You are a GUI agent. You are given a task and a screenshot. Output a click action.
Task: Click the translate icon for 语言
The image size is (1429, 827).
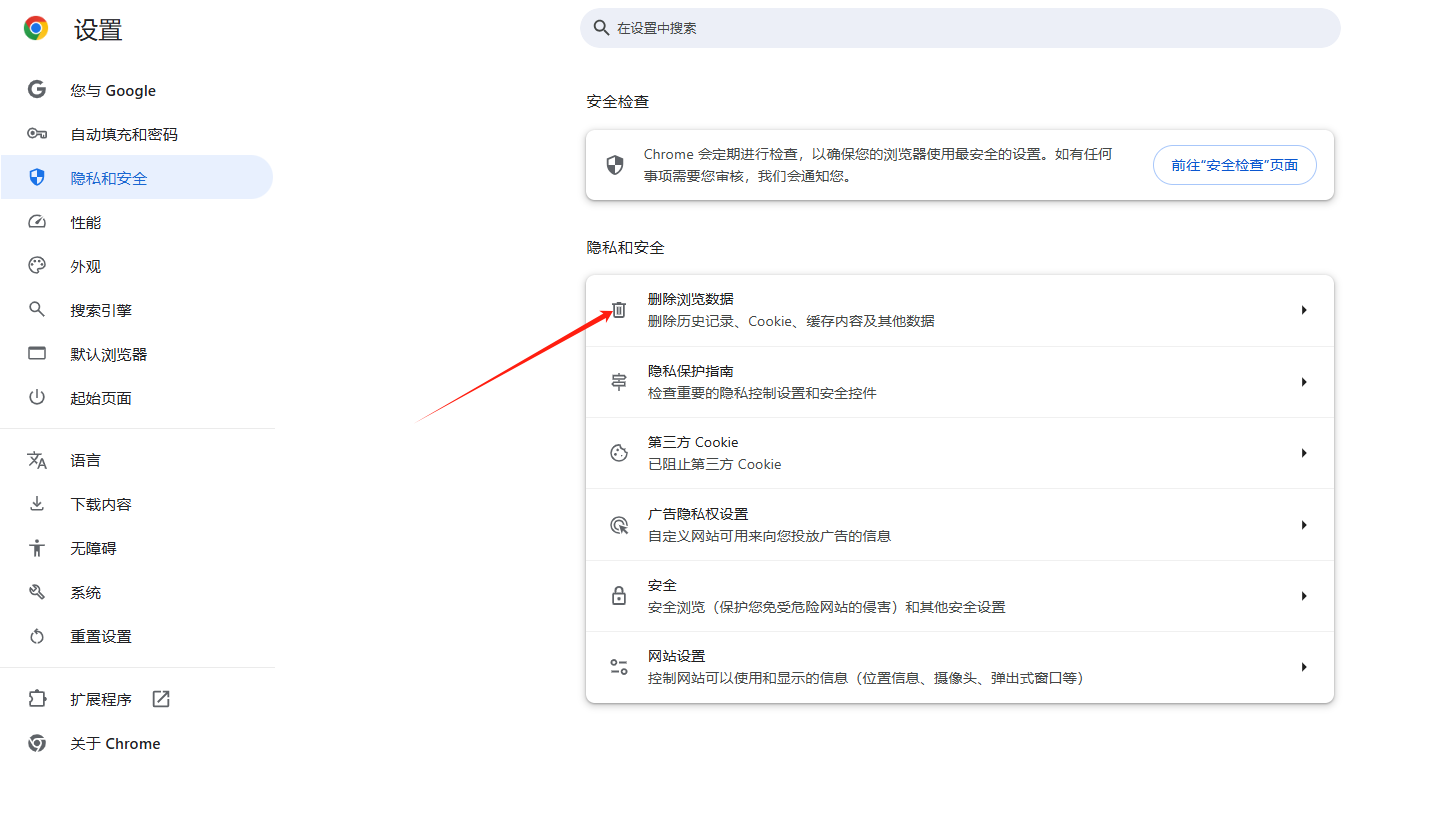pos(37,460)
